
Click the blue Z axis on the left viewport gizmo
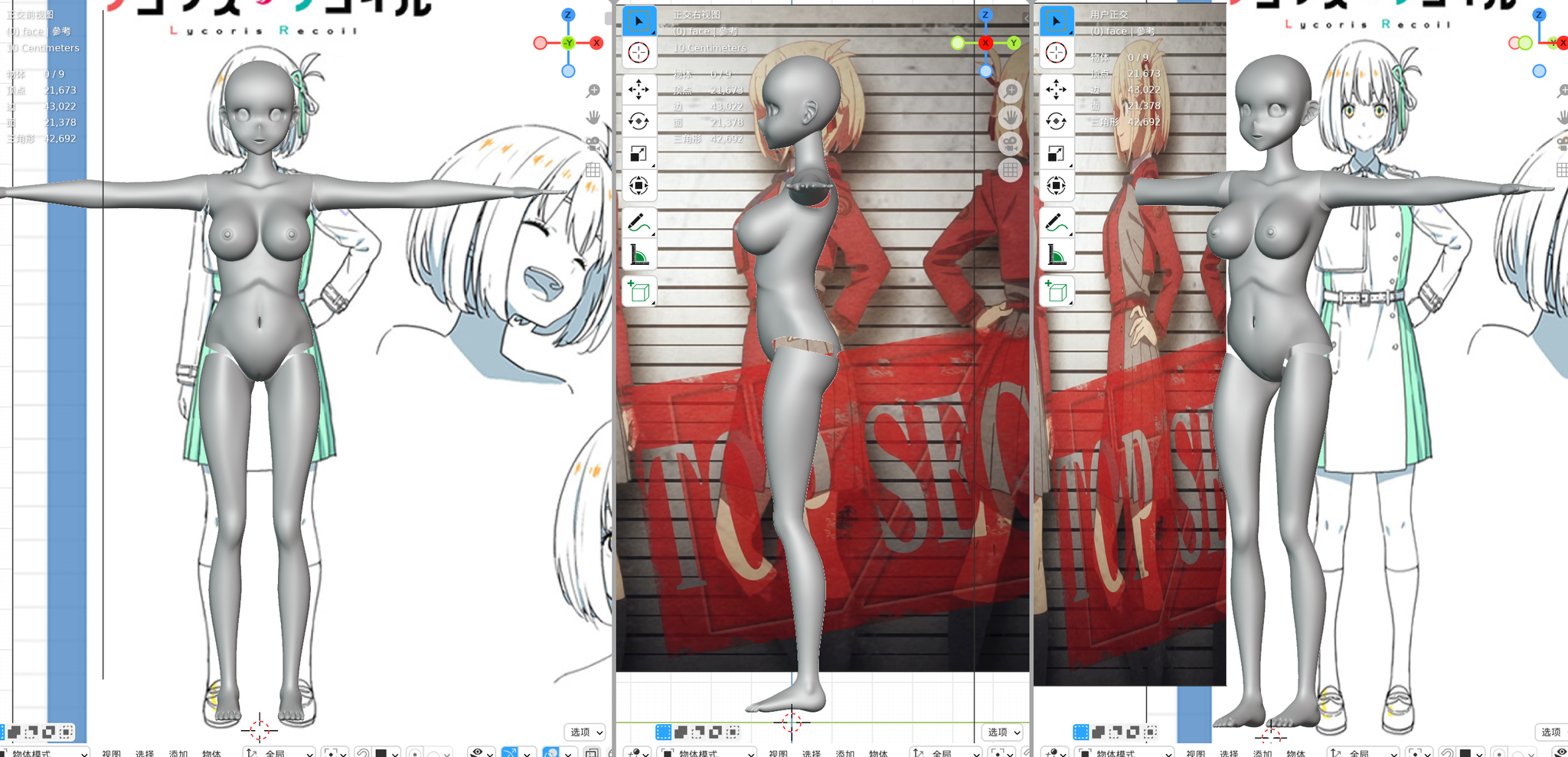568,15
